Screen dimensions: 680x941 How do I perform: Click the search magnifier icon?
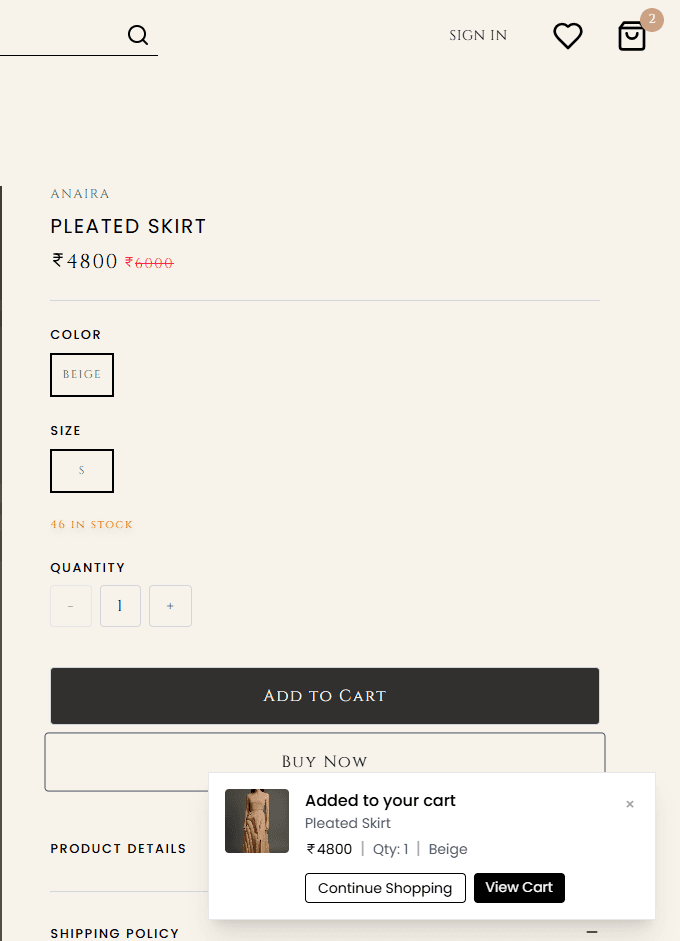coord(138,36)
